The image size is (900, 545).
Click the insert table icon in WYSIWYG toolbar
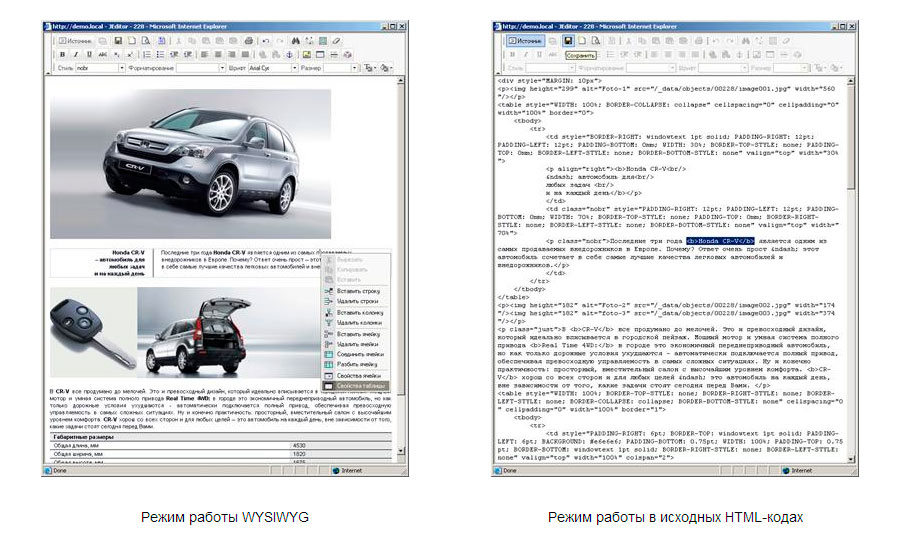pyautogui.click(x=320, y=54)
